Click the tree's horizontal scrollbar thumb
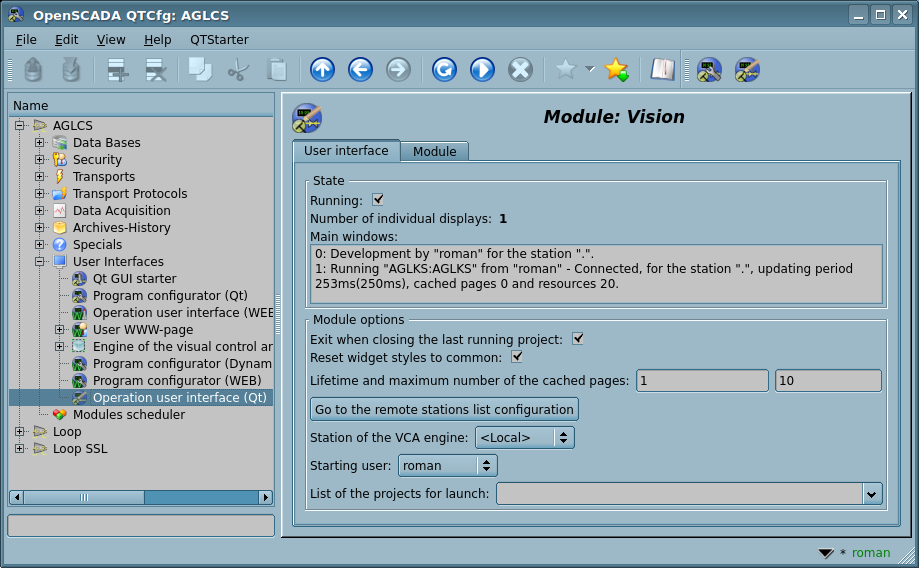This screenshot has width=919, height=568. pyautogui.click(x=84, y=497)
